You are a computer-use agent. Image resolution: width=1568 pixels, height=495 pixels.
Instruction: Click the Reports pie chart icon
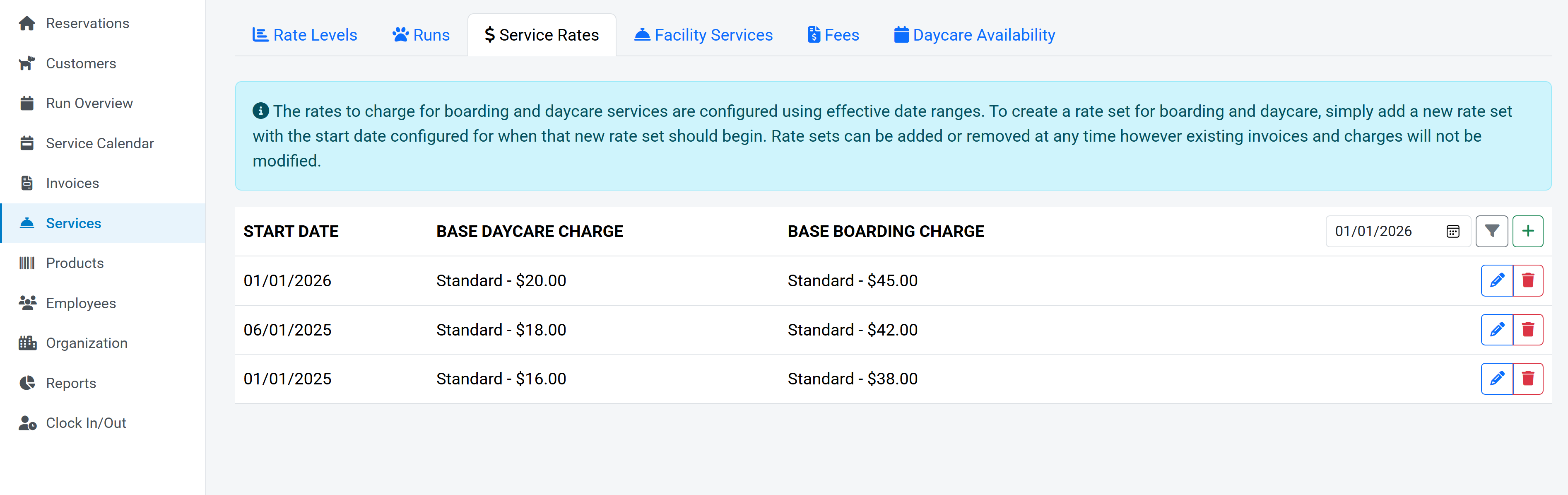click(27, 383)
